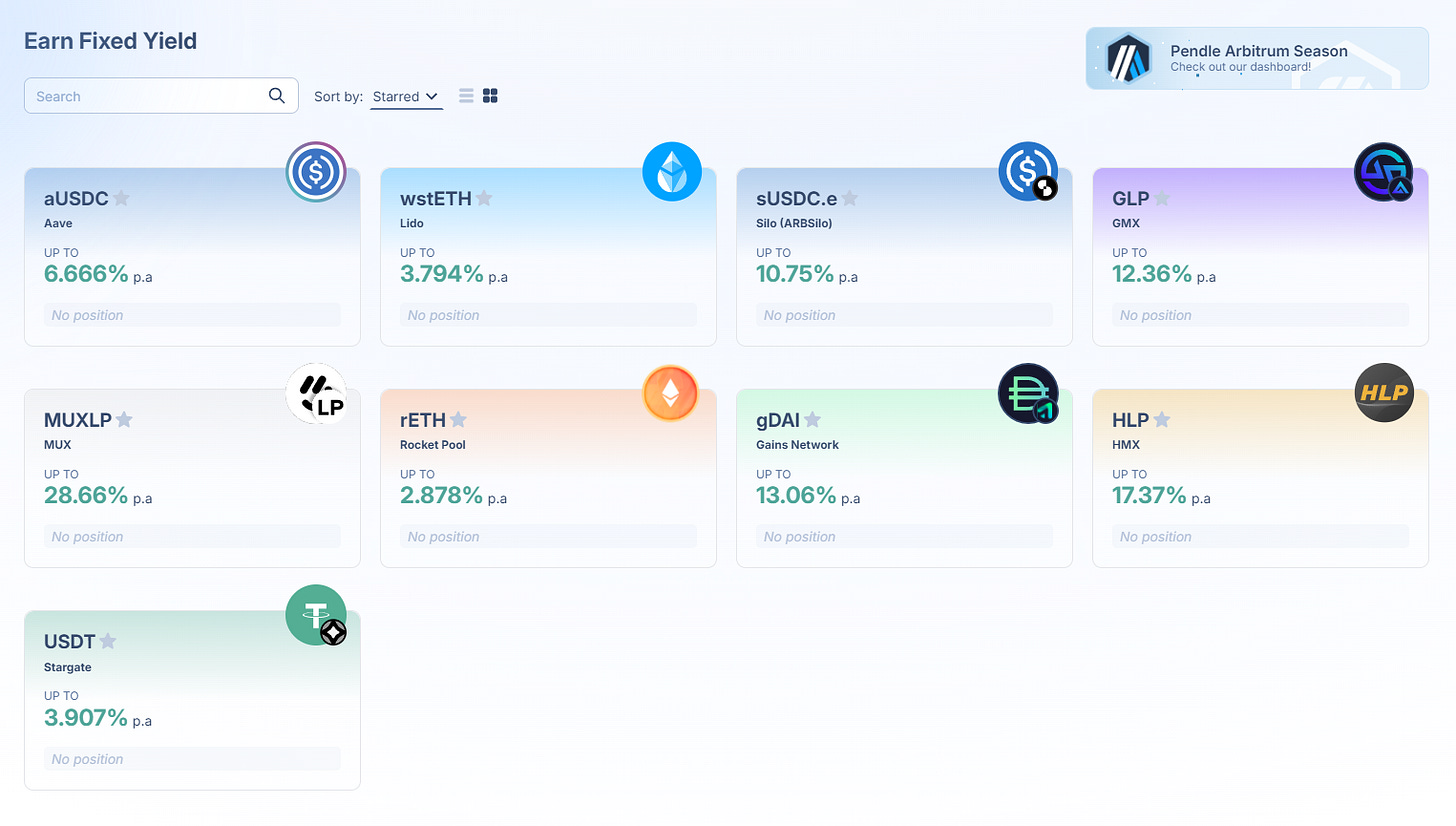
Task: Click the USDT card title
Action: point(70,641)
